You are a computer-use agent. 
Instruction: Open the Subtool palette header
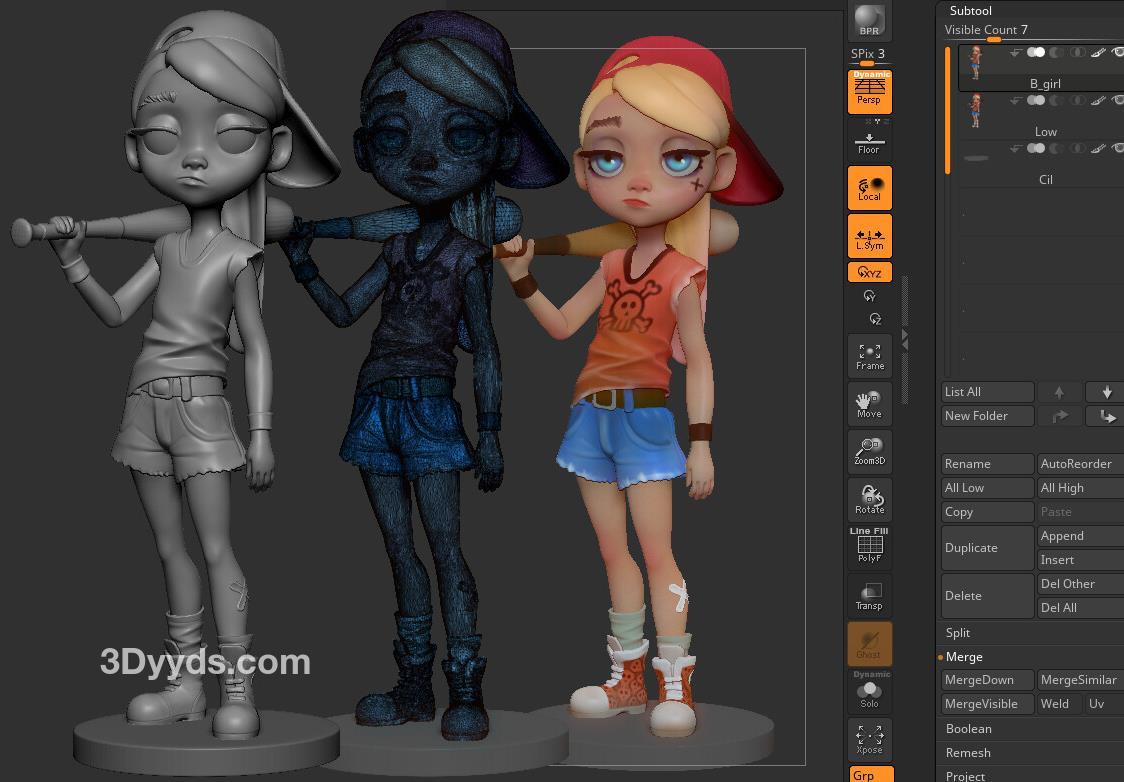[970, 11]
